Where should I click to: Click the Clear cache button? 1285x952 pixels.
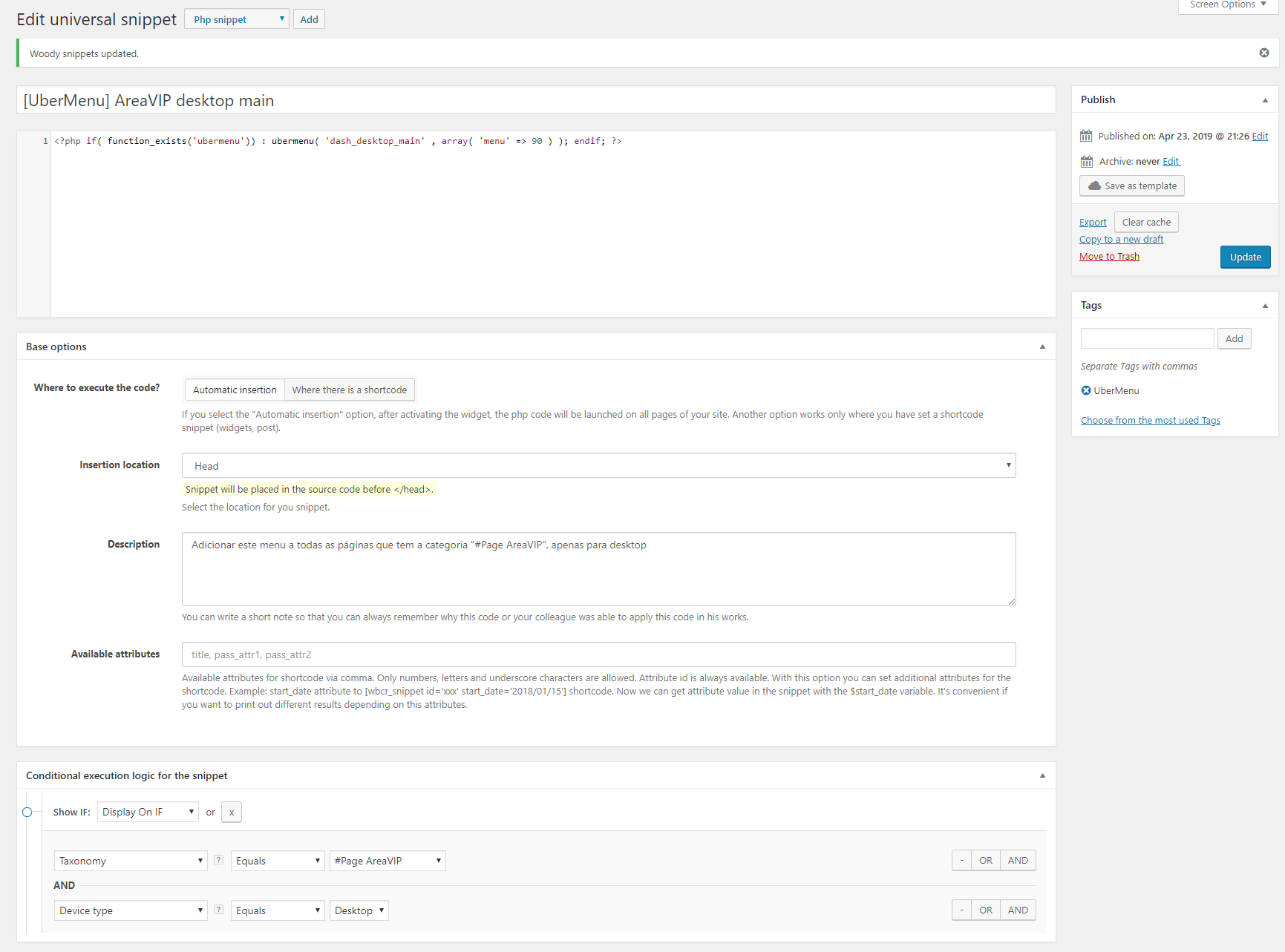coord(1146,222)
